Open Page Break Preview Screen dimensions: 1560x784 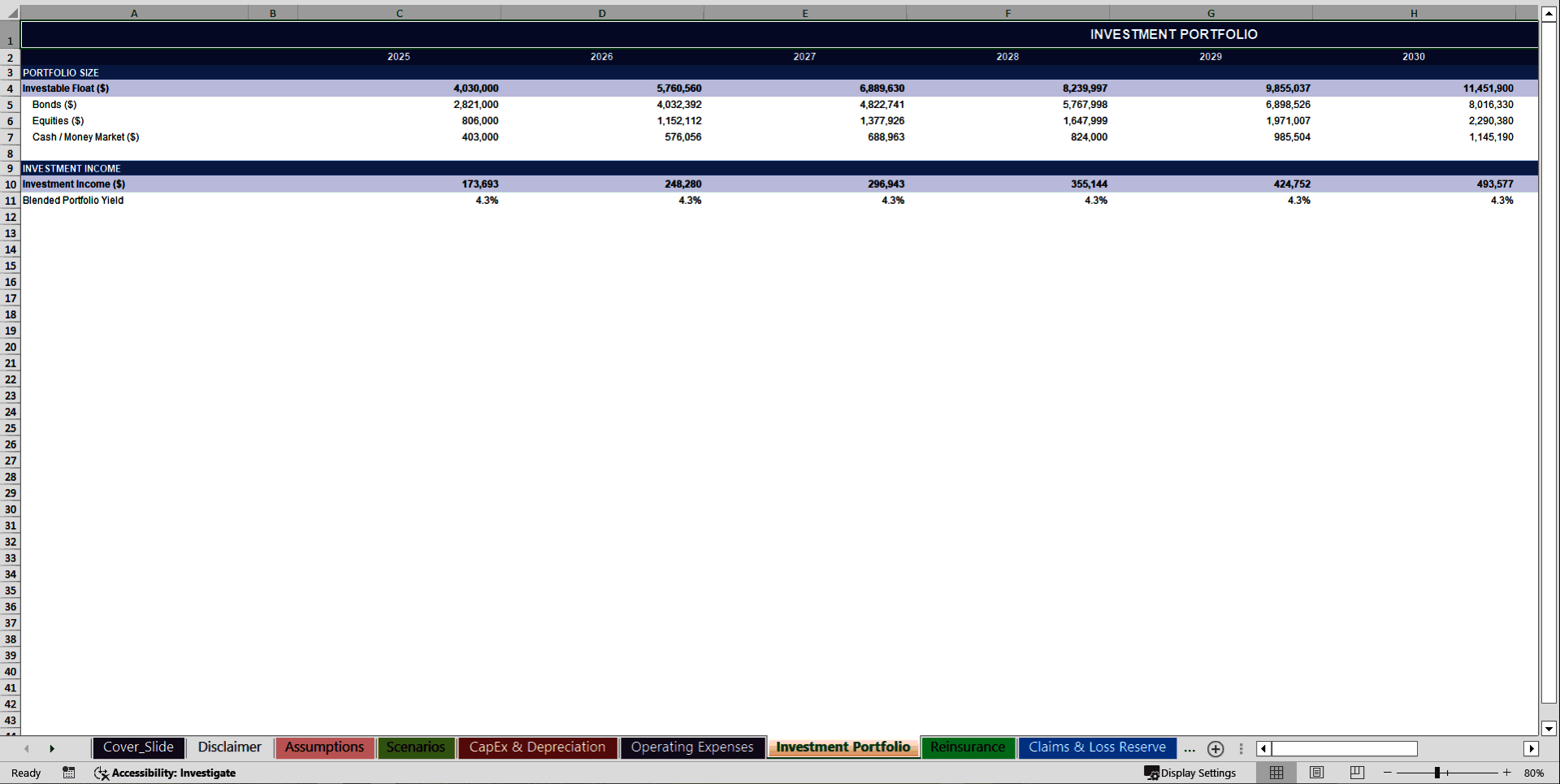(x=1356, y=773)
